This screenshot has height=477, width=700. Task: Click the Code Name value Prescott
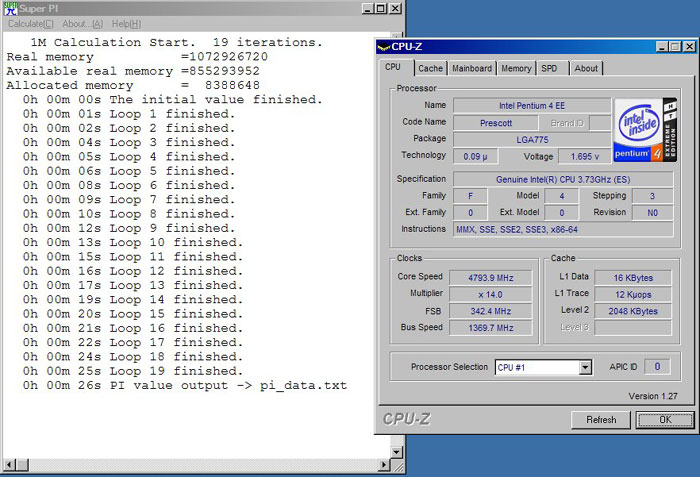tap(496, 123)
